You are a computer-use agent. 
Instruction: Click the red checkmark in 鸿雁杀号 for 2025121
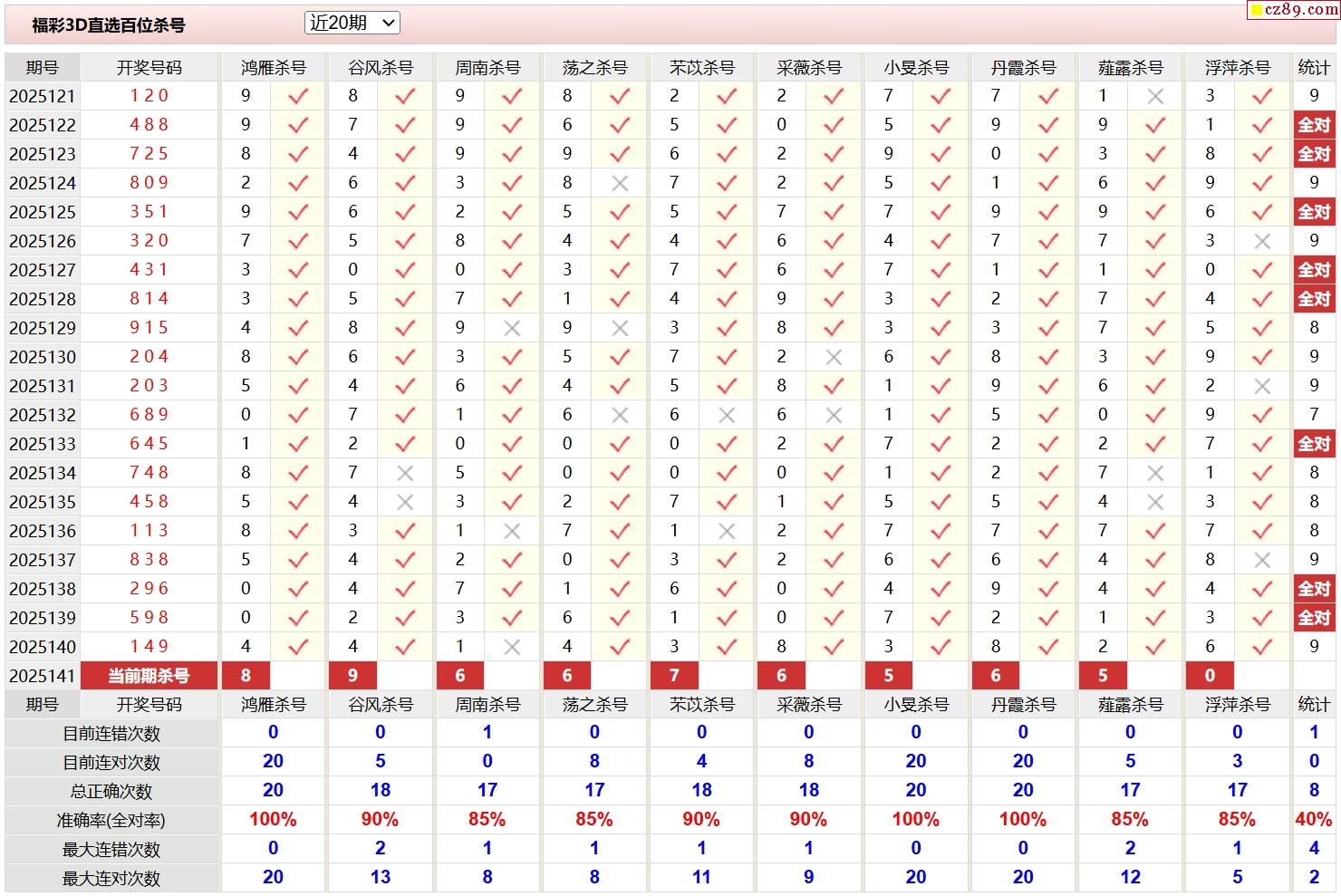[298, 96]
